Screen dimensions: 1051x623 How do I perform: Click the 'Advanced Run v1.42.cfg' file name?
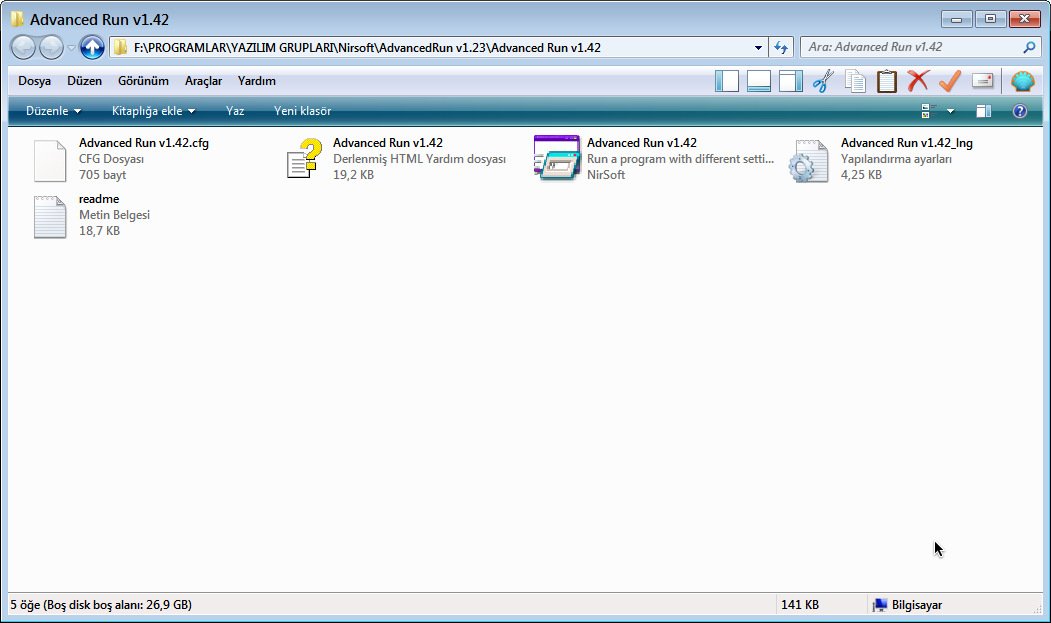(x=143, y=143)
